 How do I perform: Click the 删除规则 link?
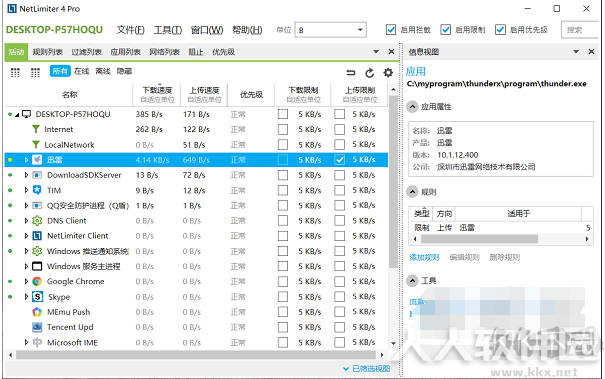pos(505,257)
